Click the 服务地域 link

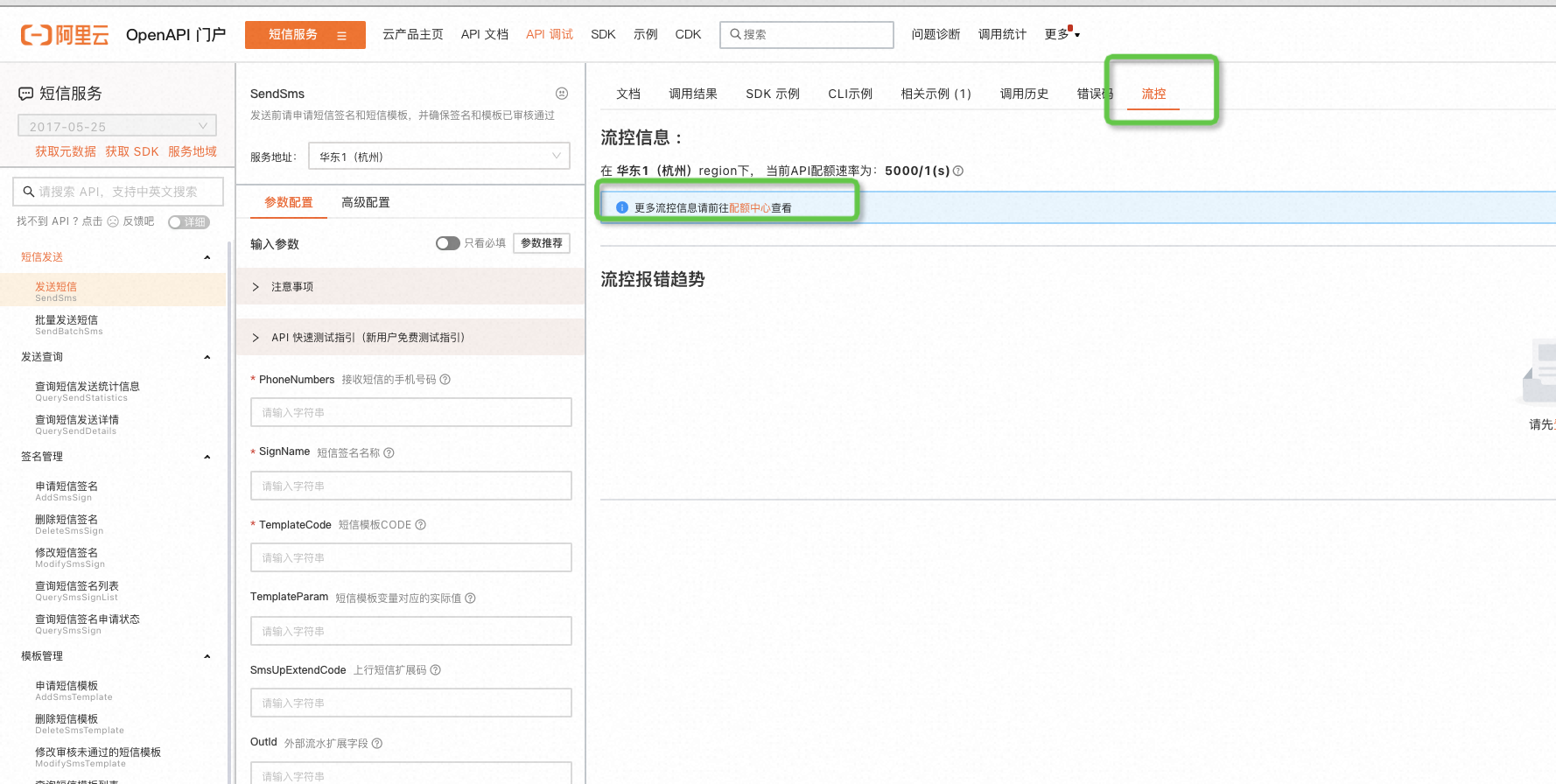point(193,151)
